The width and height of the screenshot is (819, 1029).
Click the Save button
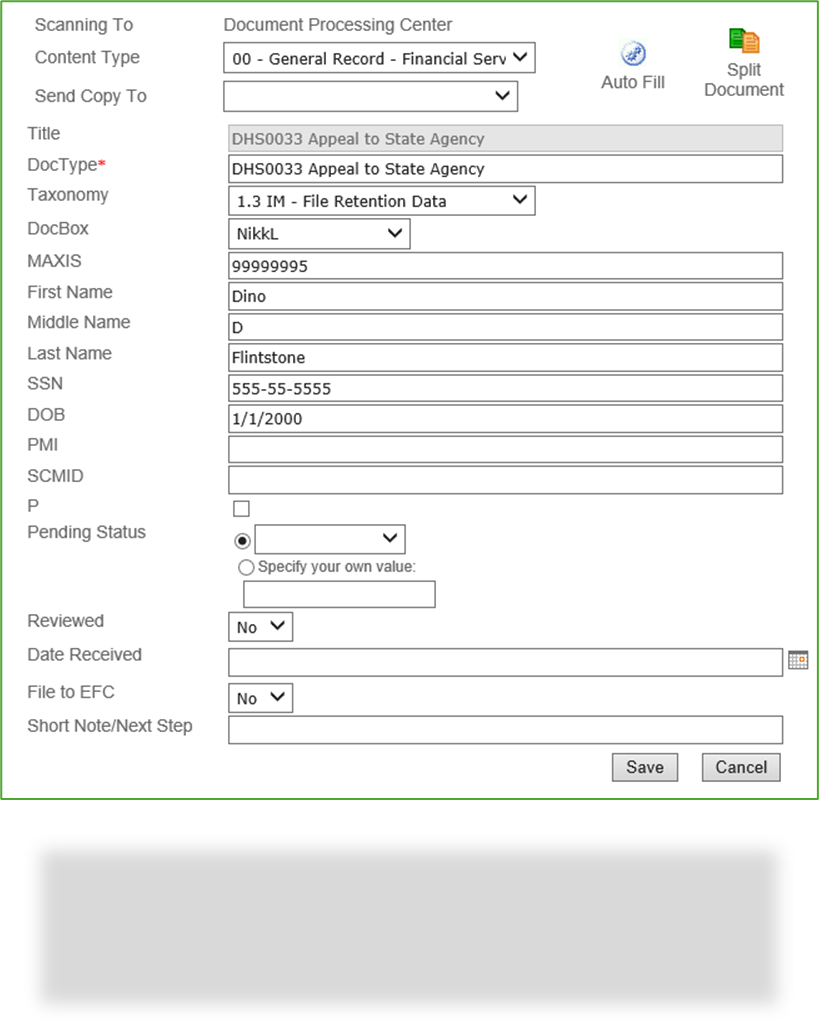644,767
